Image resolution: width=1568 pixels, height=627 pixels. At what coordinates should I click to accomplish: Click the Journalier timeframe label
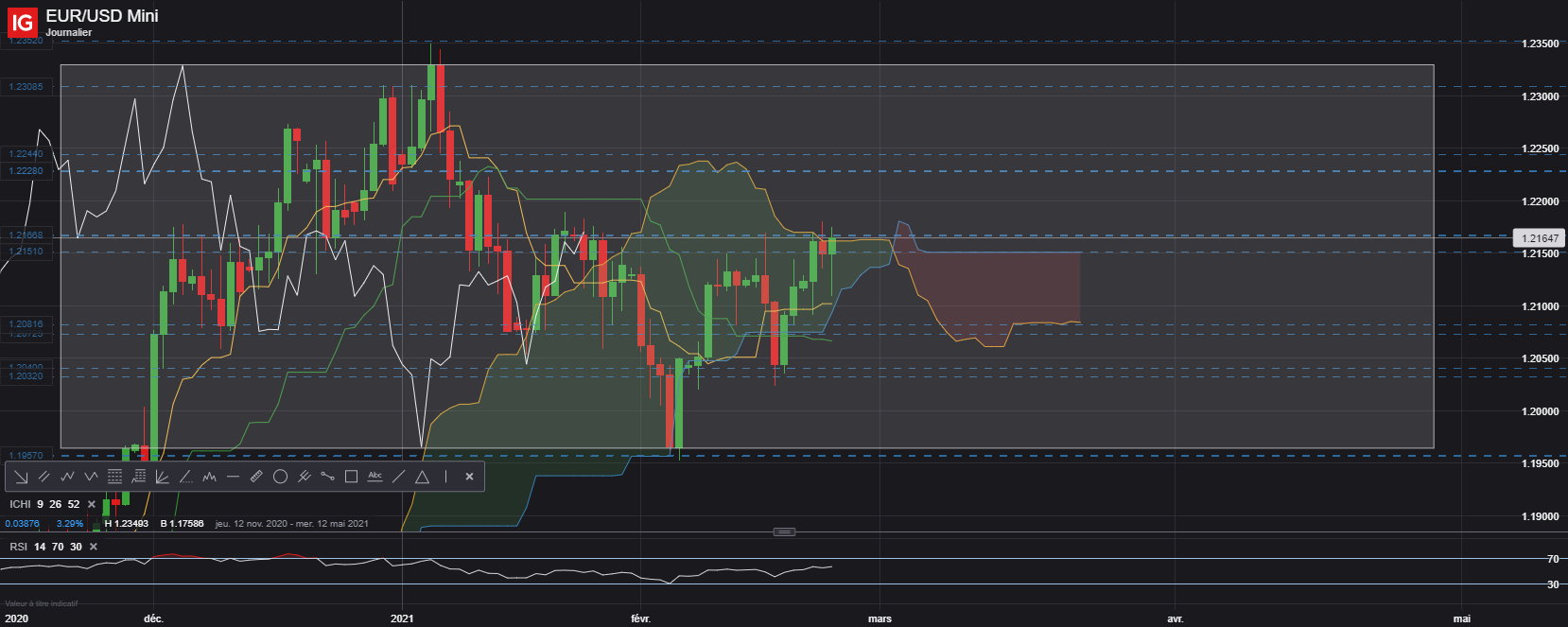pos(69,32)
